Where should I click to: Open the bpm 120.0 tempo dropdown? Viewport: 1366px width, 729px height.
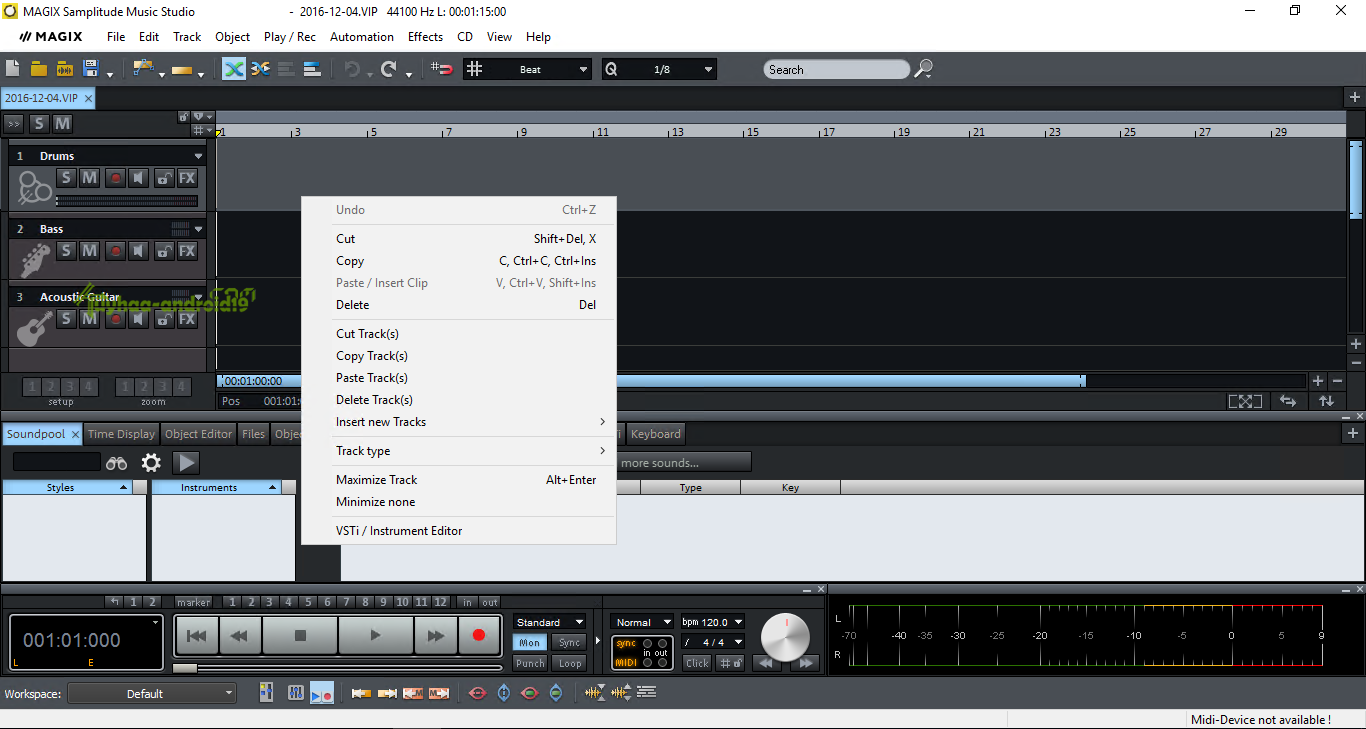click(x=713, y=622)
